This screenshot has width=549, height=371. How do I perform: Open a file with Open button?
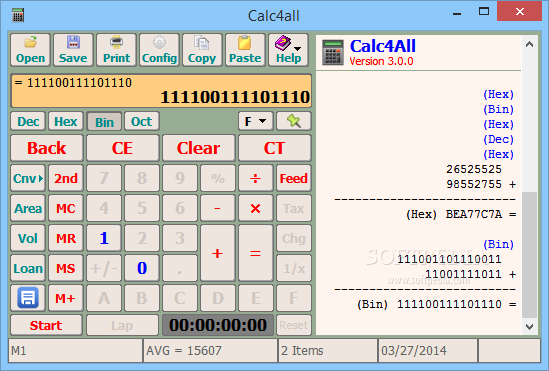[x=30, y=50]
